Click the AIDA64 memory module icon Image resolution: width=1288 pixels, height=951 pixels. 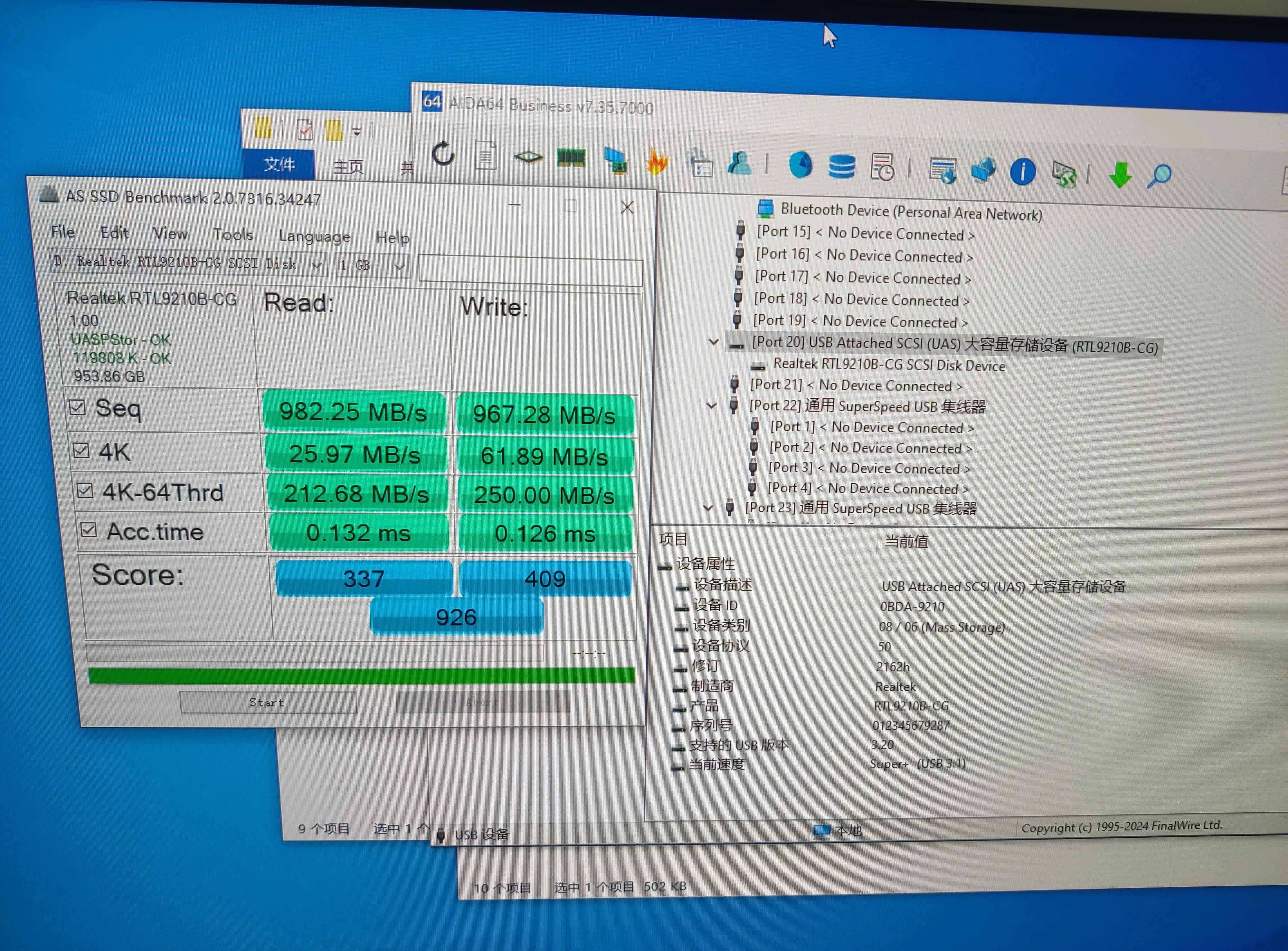571,158
